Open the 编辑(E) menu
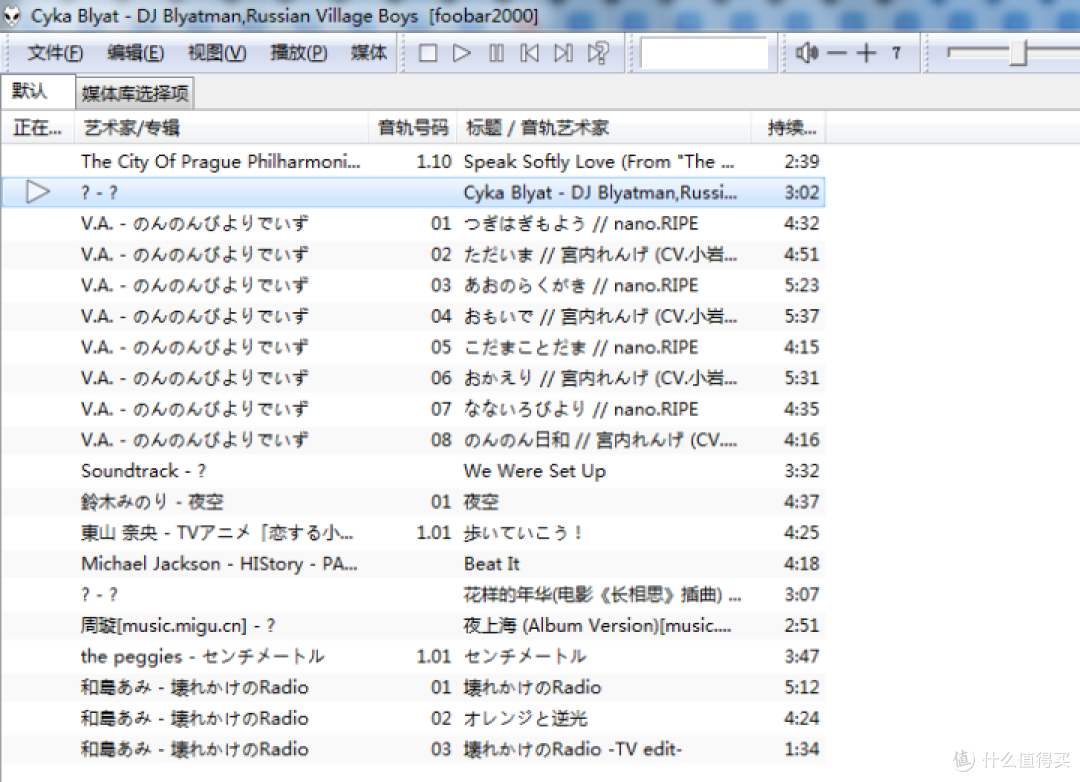 coord(136,52)
